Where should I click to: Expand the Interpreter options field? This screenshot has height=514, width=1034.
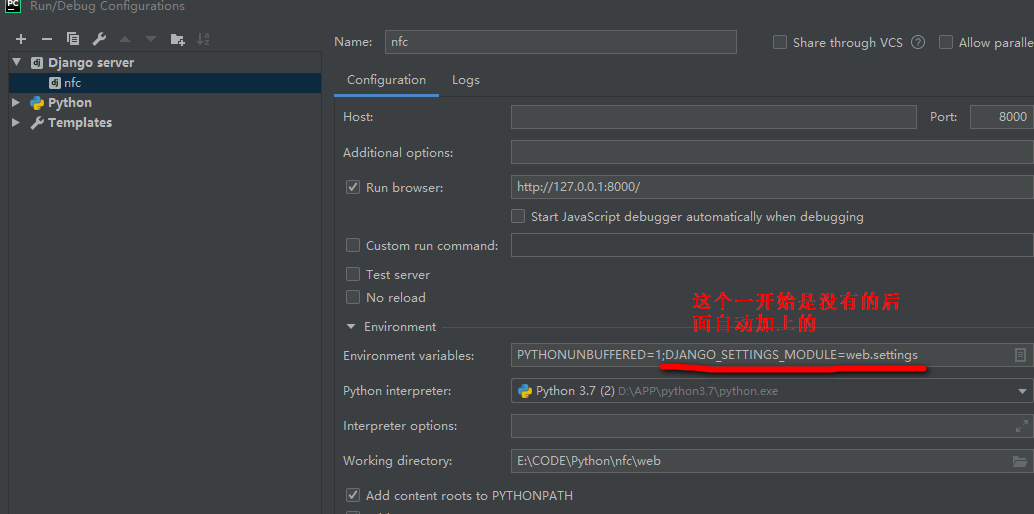coord(1021,426)
